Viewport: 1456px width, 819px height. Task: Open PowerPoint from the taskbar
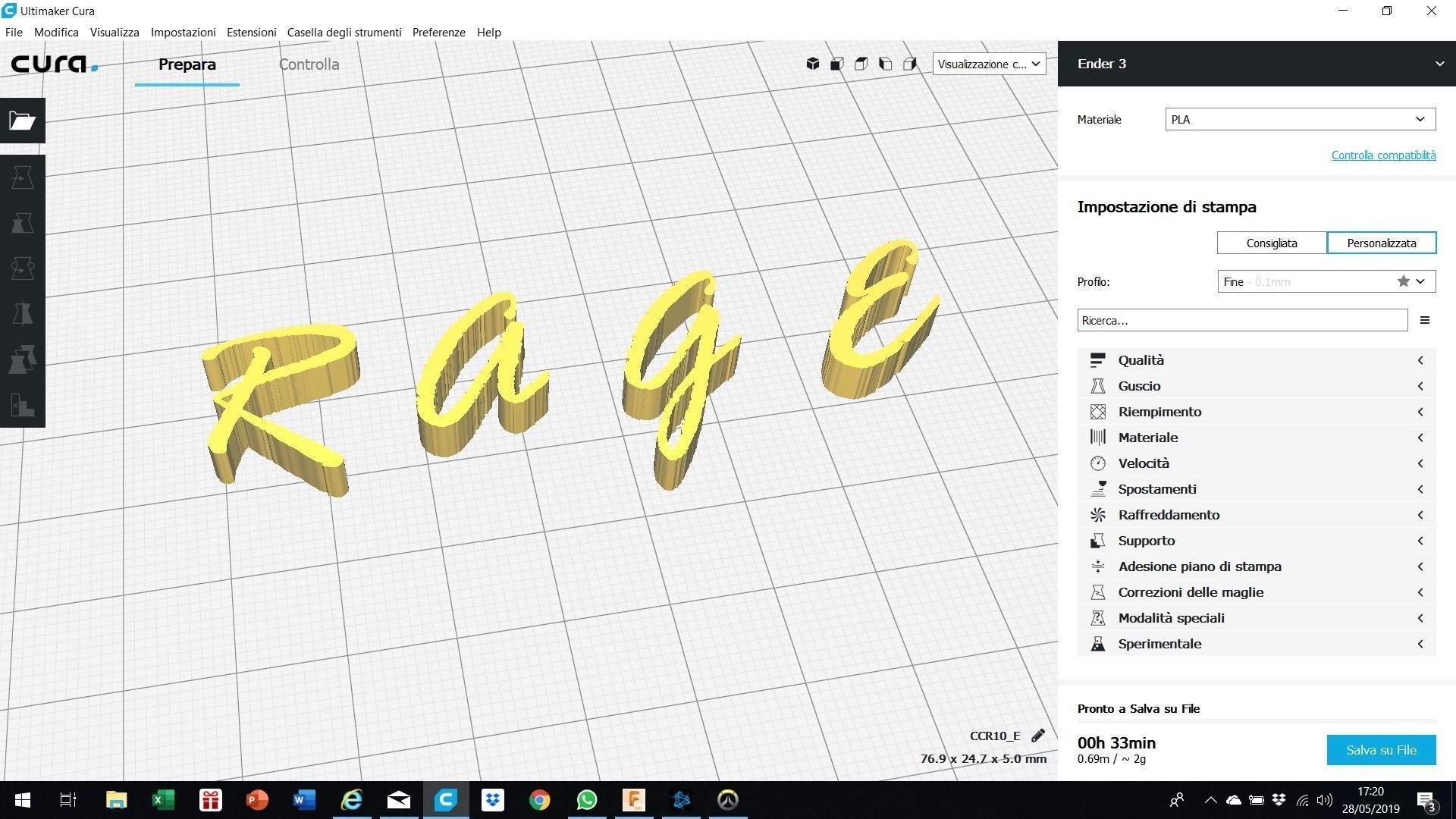(x=257, y=799)
